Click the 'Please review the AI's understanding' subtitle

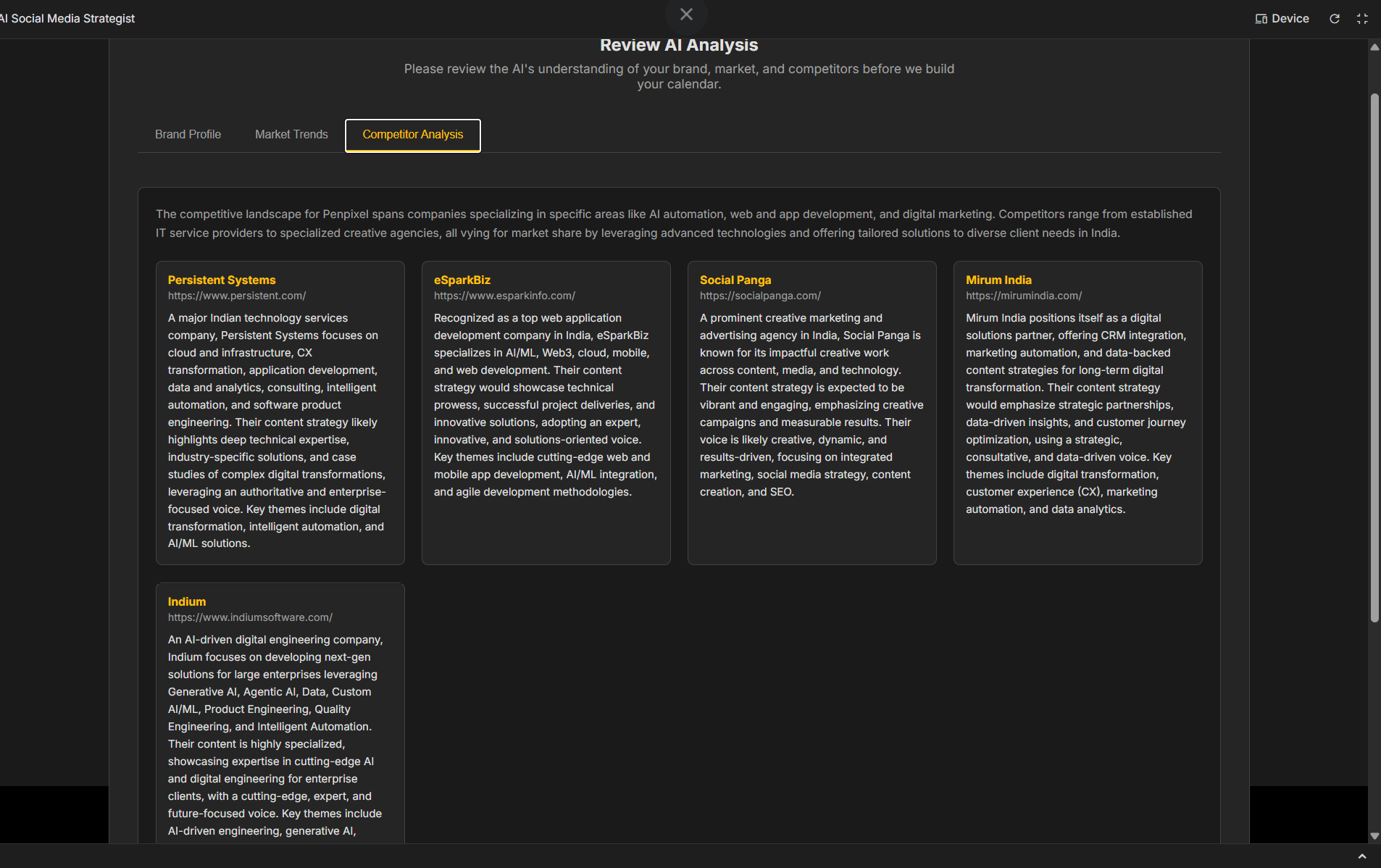679,76
